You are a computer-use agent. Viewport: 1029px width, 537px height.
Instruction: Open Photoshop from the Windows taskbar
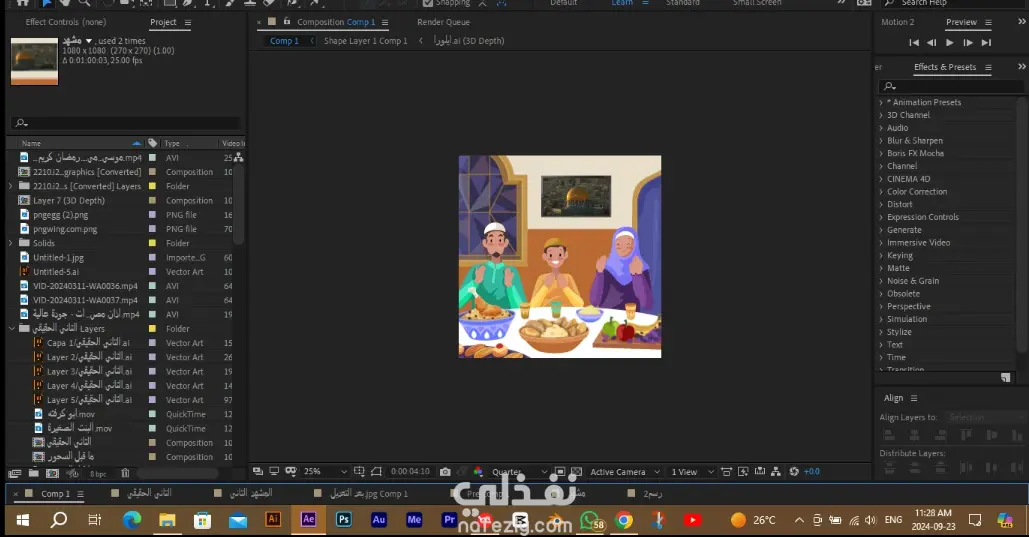(343, 519)
